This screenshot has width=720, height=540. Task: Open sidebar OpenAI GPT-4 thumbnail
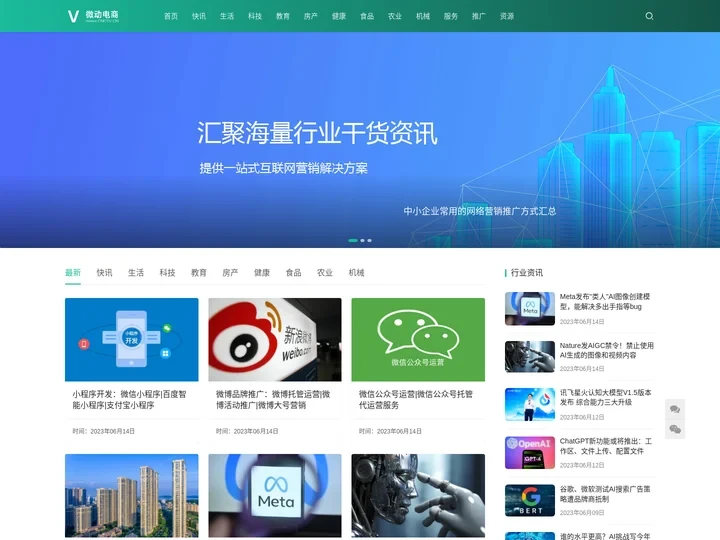pyautogui.click(x=530, y=453)
